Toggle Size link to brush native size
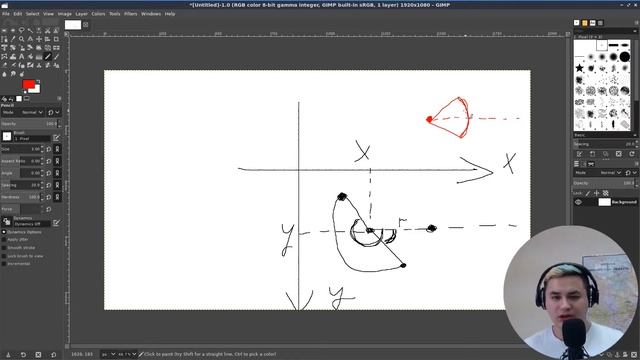The height and width of the screenshot is (360, 640). pos(58,149)
